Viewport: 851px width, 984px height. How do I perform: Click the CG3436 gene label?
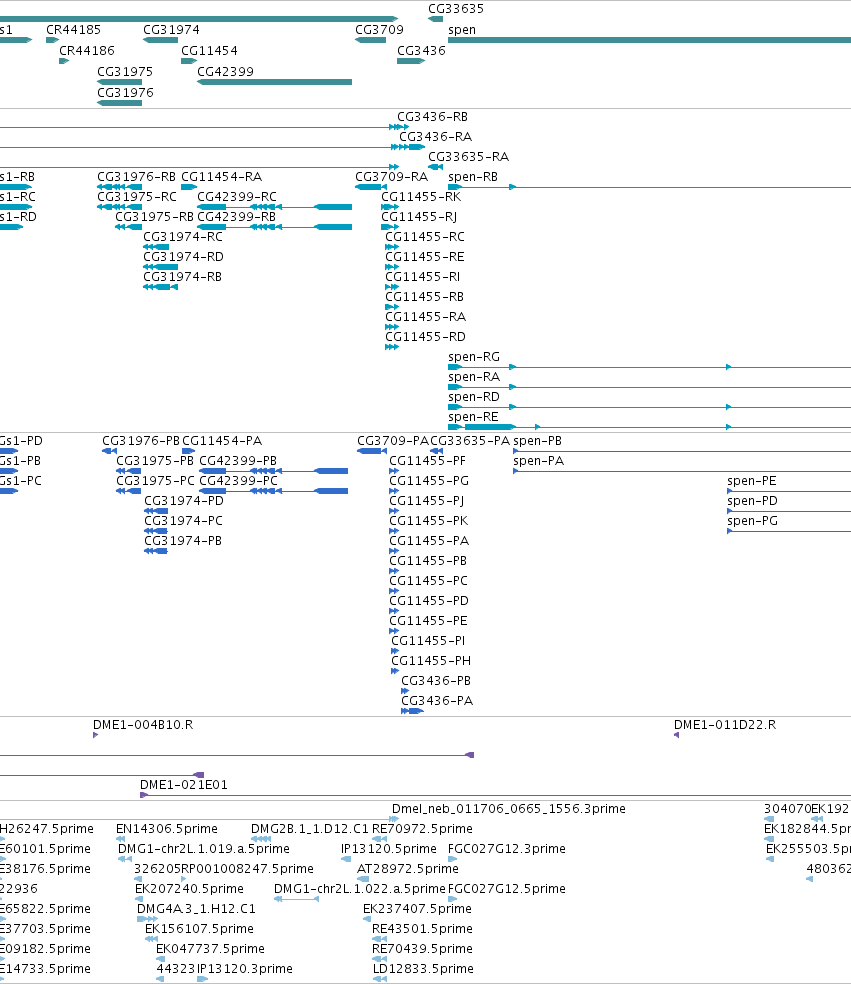click(421, 51)
